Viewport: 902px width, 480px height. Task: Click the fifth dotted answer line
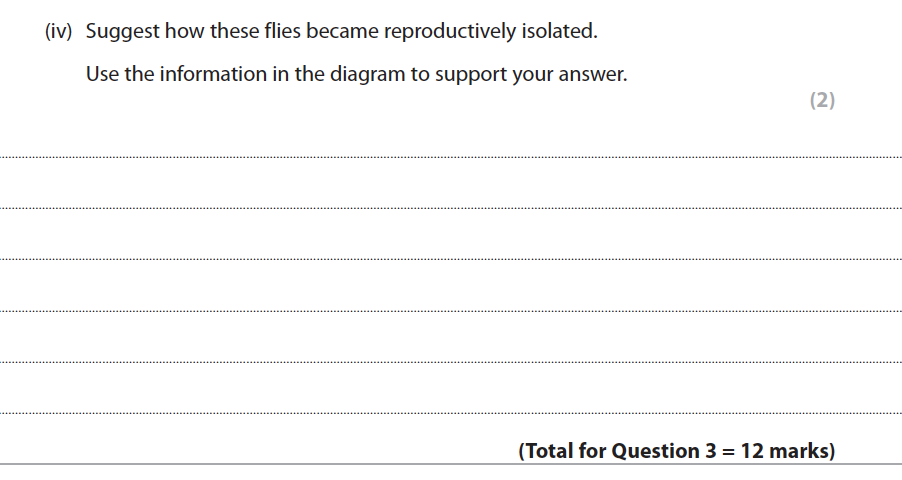[x=450, y=361]
